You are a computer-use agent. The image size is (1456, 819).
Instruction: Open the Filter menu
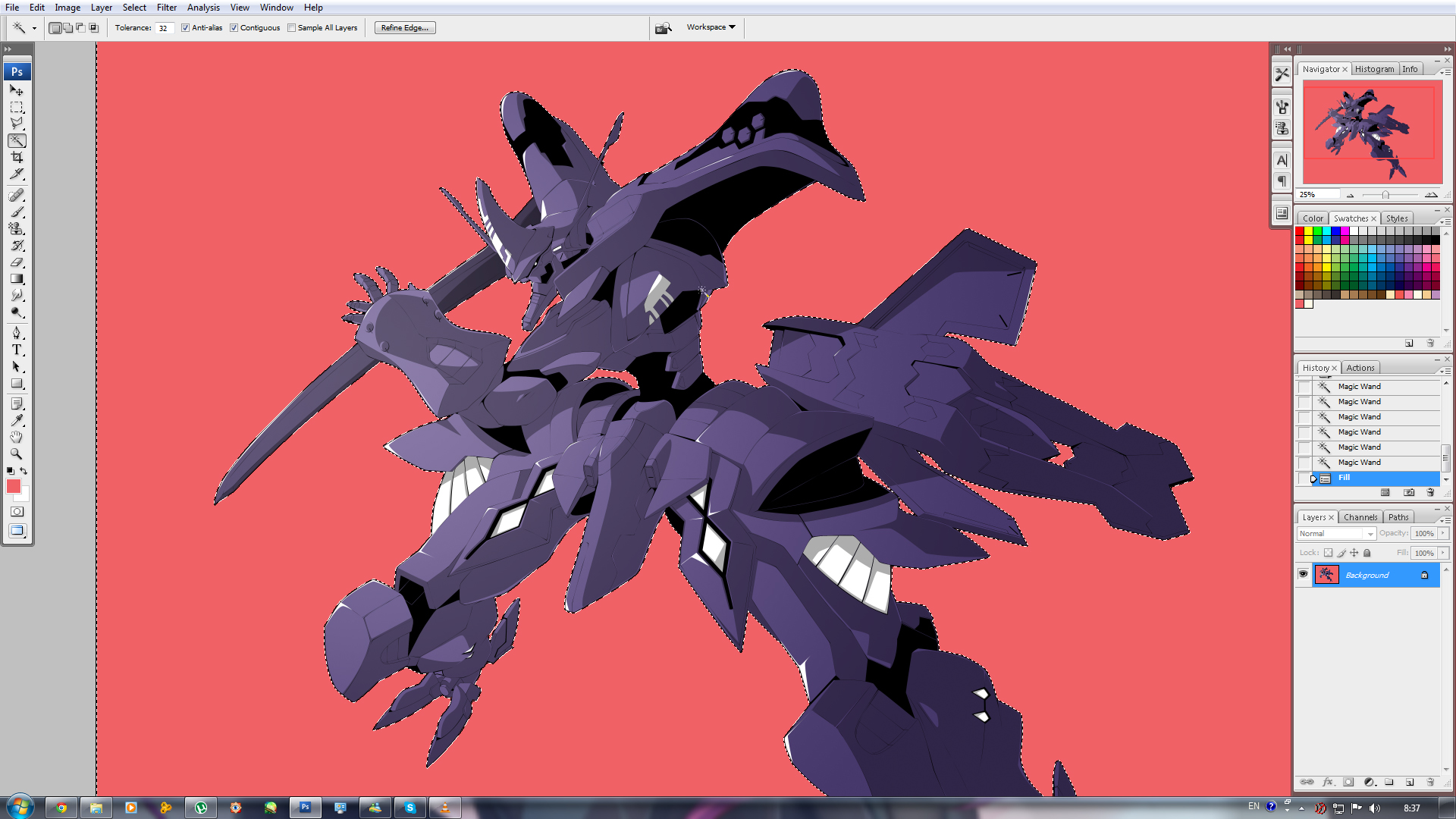point(167,8)
